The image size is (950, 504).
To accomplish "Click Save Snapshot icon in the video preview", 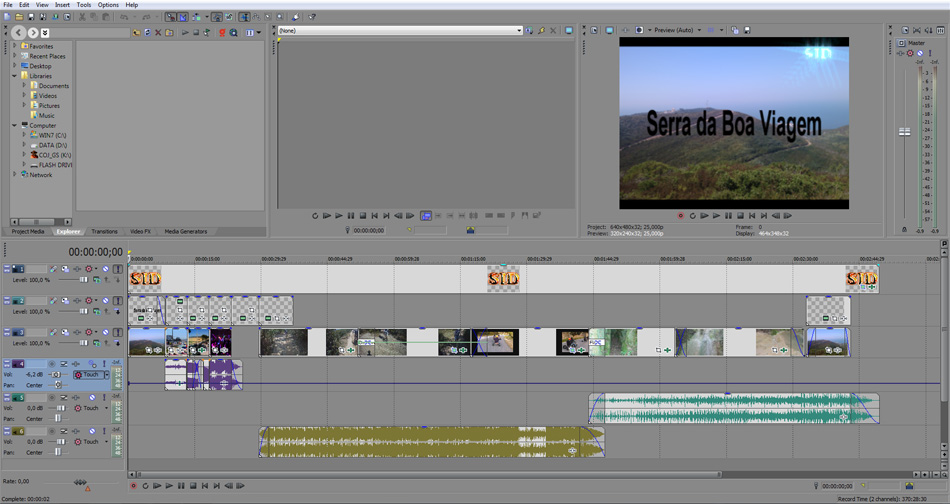I will (746, 31).
